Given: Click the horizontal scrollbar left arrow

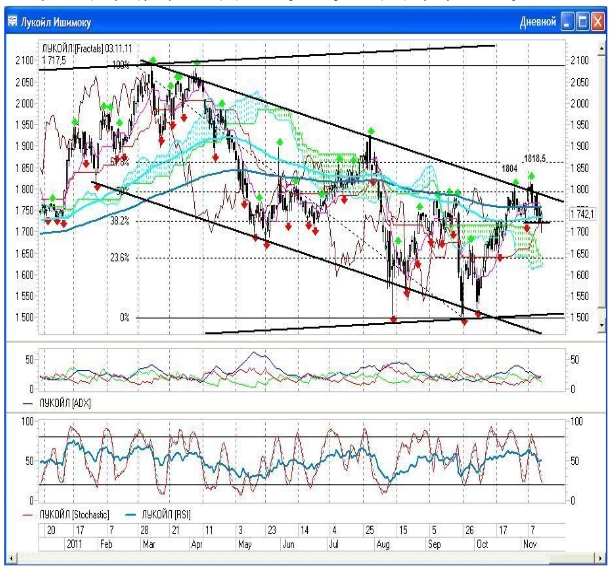Looking at the screenshot, I should click(x=11, y=558).
